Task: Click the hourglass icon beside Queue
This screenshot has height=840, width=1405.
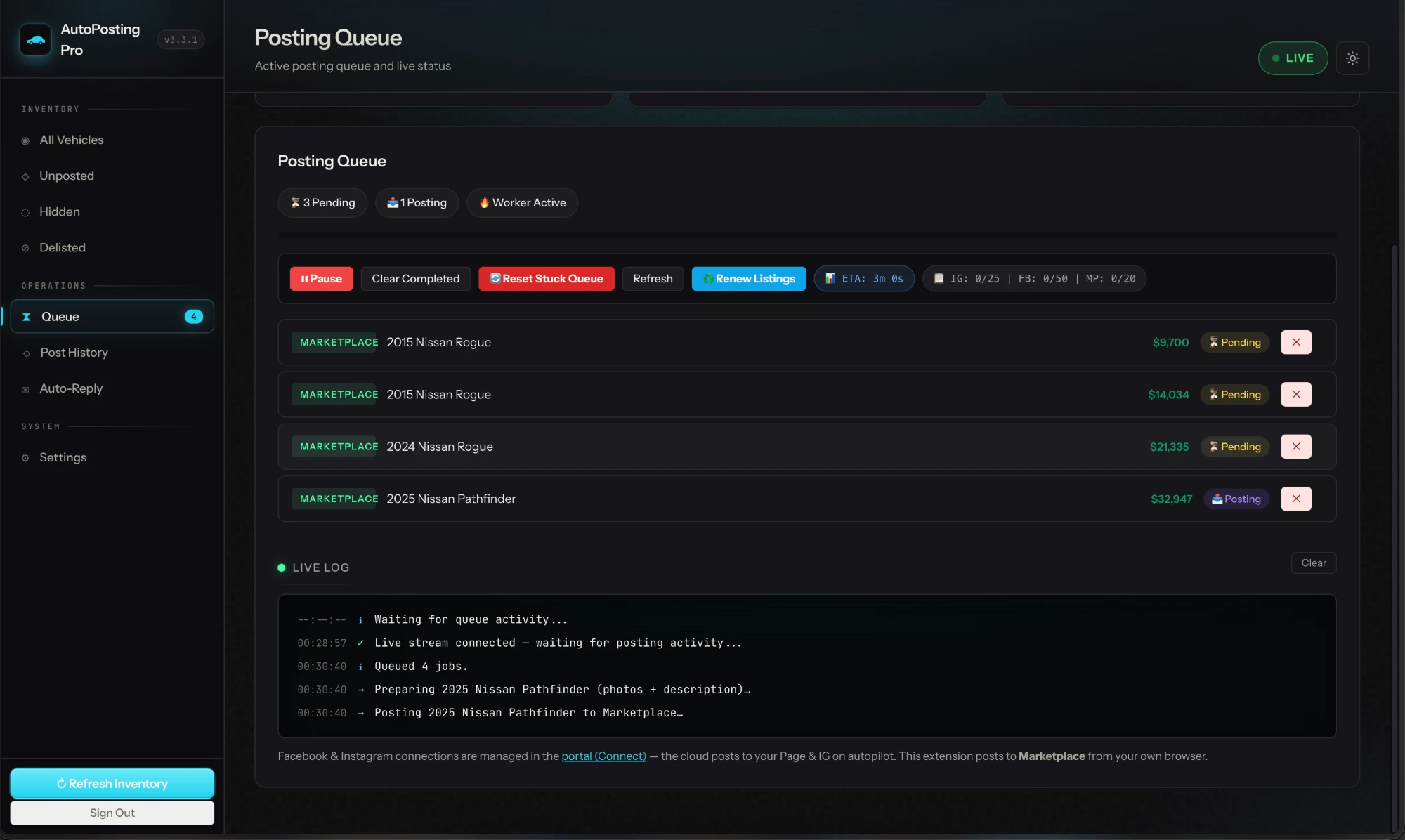Action: (x=26, y=317)
